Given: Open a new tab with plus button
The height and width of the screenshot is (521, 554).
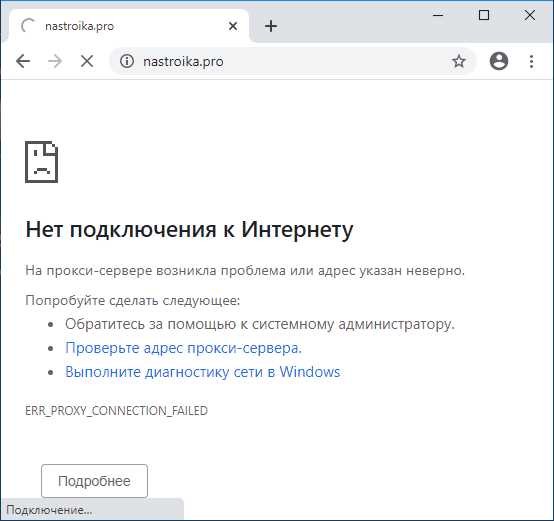Looking at the screenshot, I should [271, 26].
